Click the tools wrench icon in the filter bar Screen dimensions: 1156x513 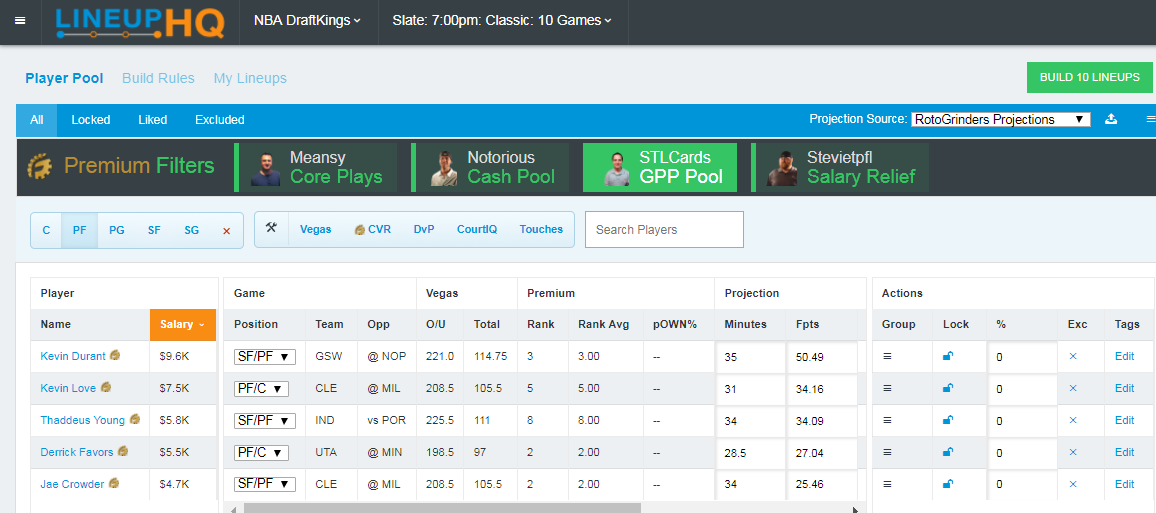pyautogui.click(x=271, y=228)
